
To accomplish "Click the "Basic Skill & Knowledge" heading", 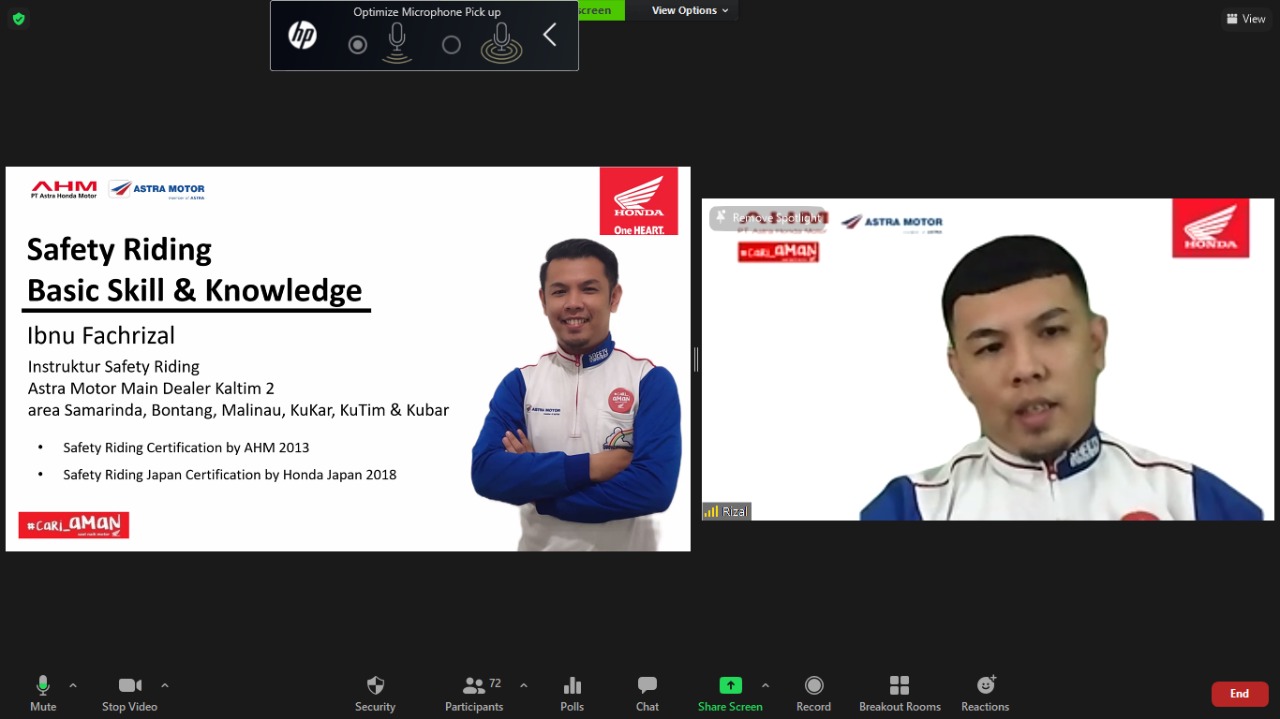I will pos(194,290).
